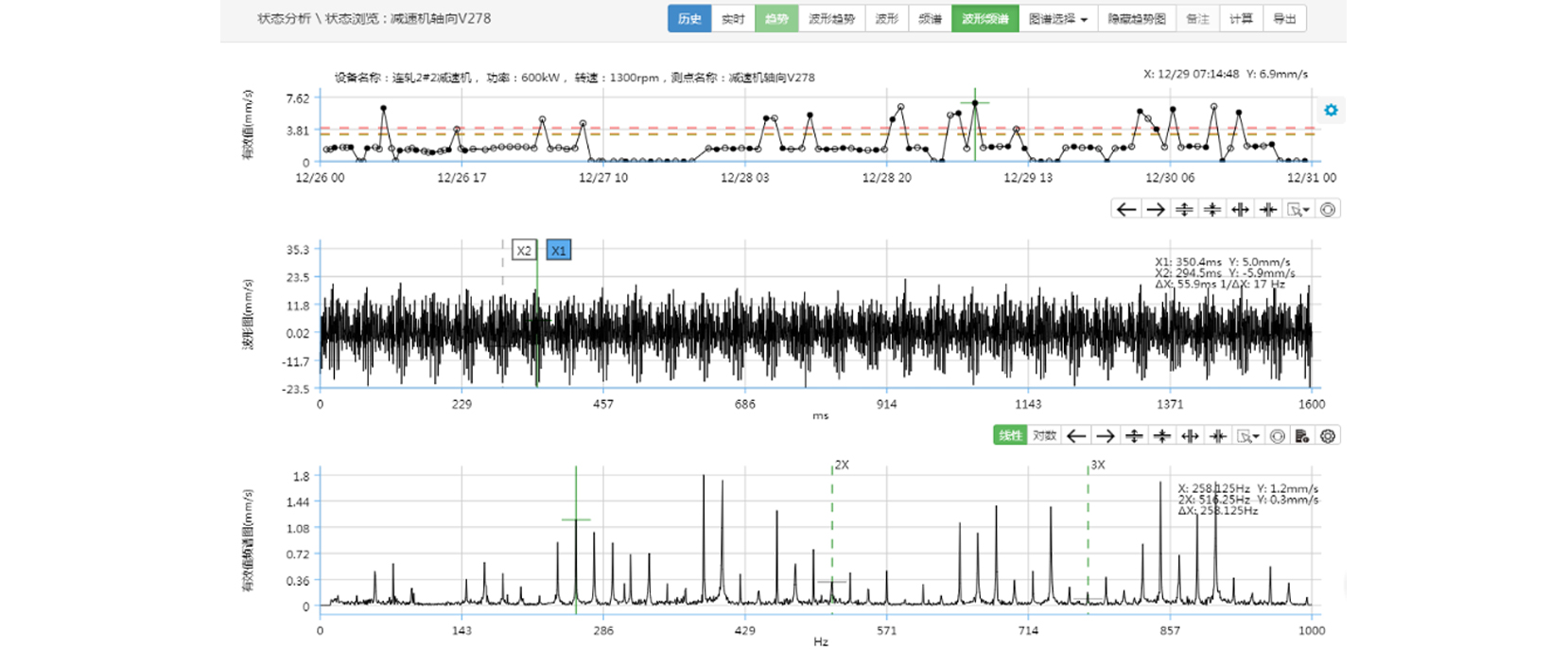The width and height of the screenshot is (1568, 650).
Task: Open spectrum gear settings icon
Action: click(x=1328, y=436)
